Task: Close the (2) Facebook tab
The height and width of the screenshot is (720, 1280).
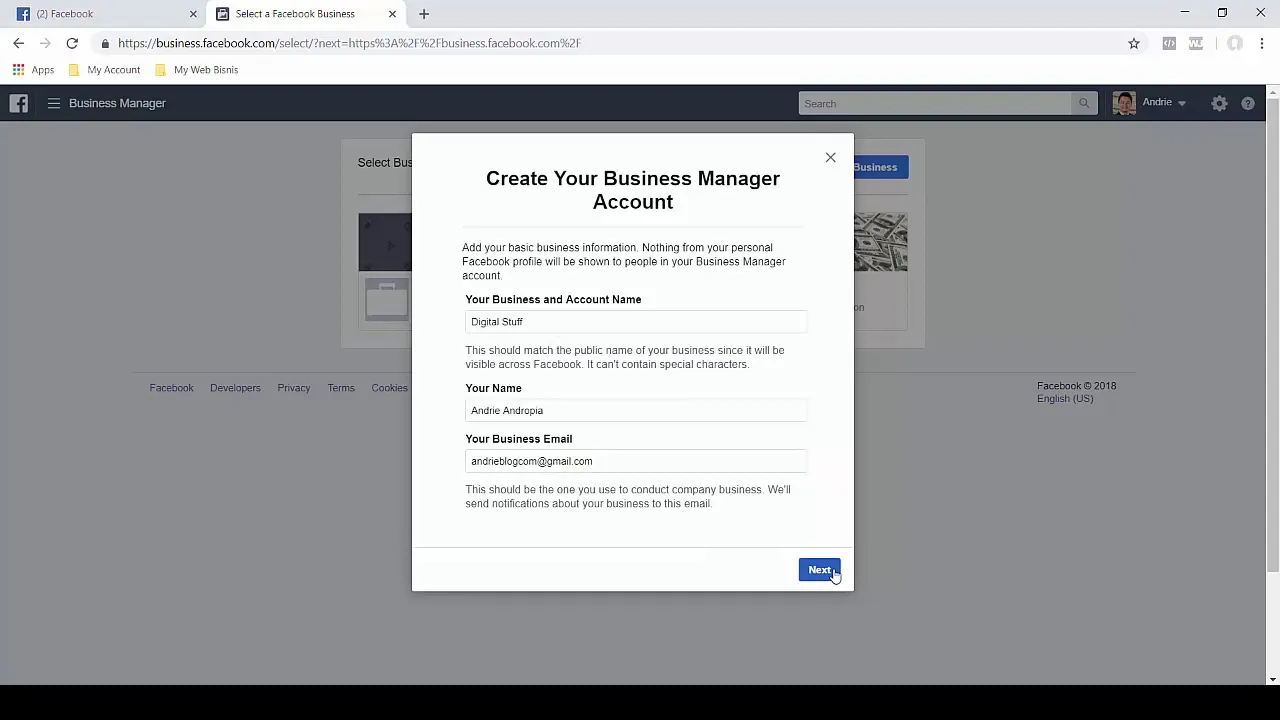Action: [x=193, y=14]
